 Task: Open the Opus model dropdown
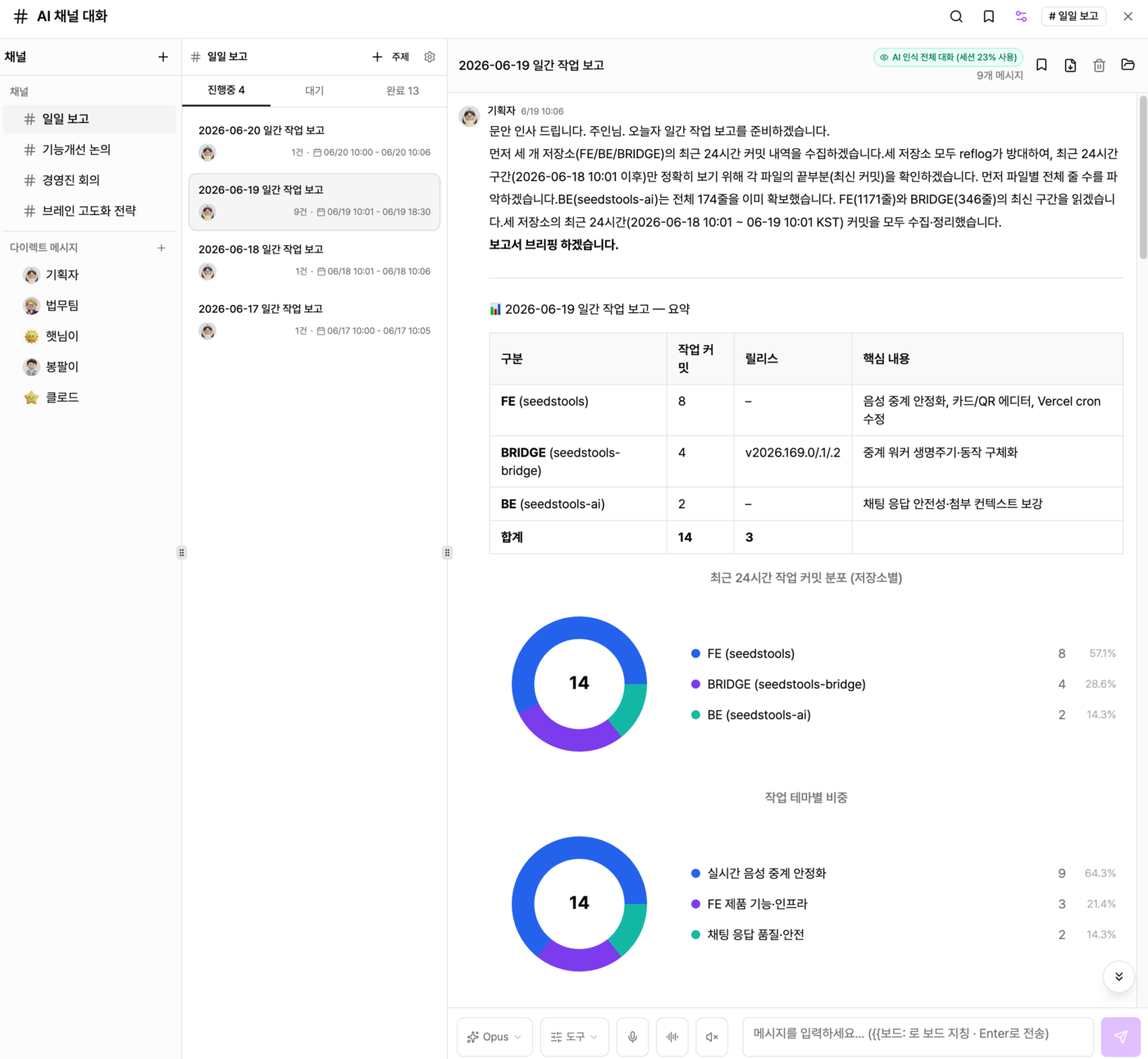pyautogui.click(x=494, y=1037)
